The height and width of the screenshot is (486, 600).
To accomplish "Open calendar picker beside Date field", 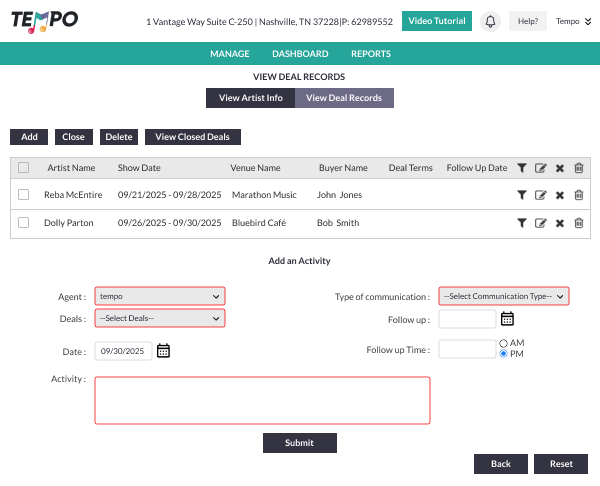I will pyautogui.click(x=164, y=350).
